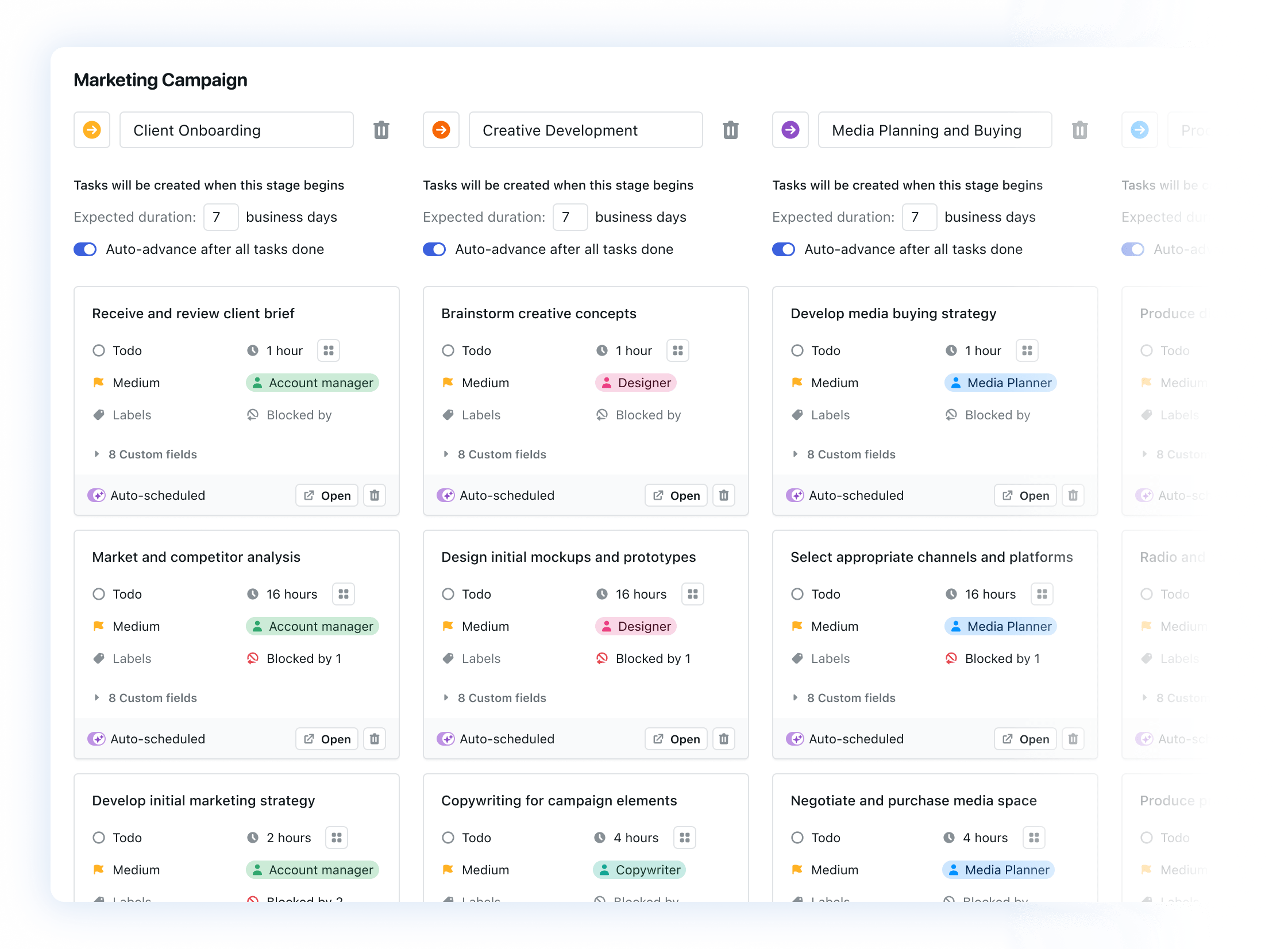This screenshot has height=949, width=1288.
Task: Delete the Client Onboarding stage with its trash icon
Action: pos(381,130)
